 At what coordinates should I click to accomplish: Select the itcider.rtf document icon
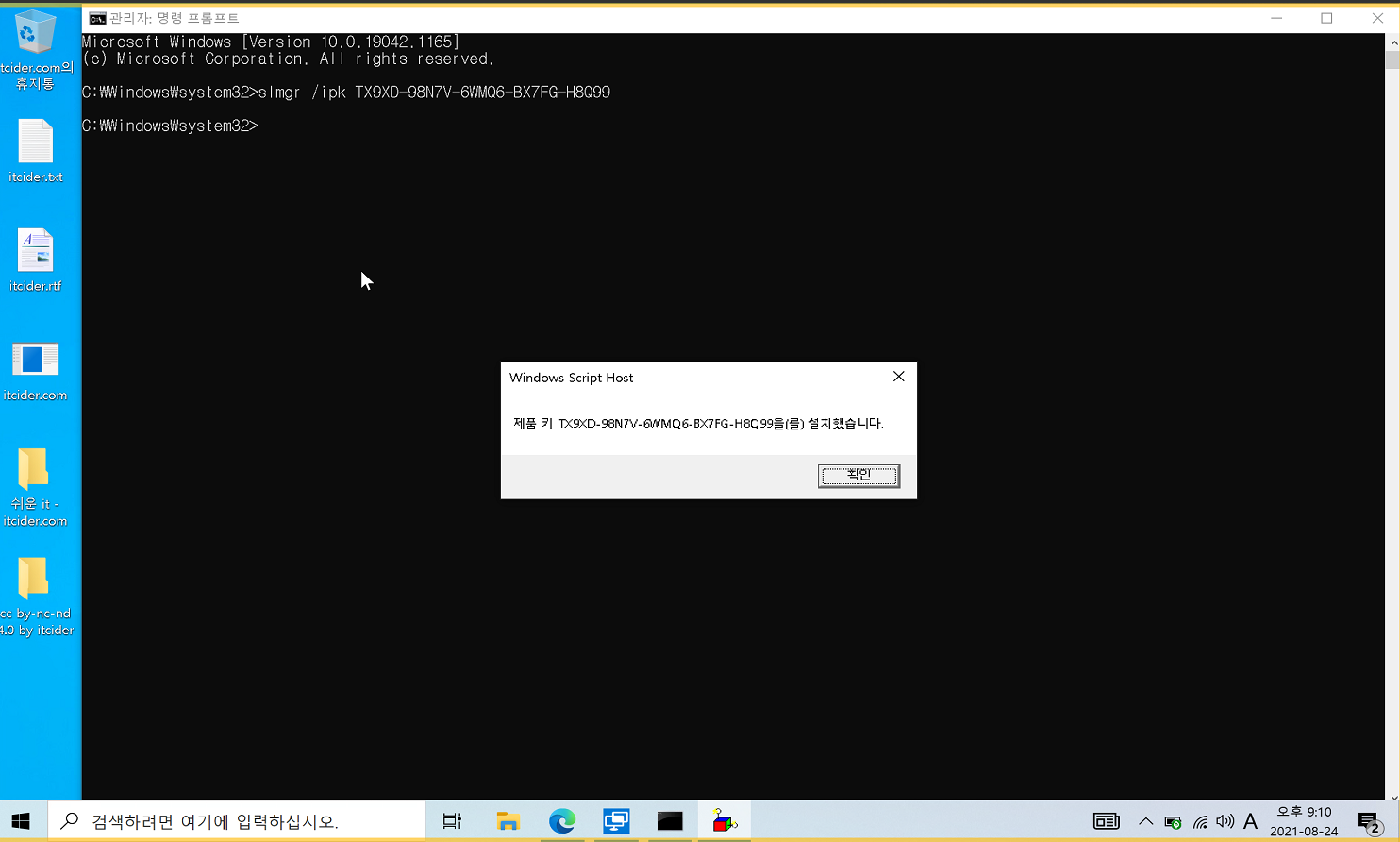(36, 261)
